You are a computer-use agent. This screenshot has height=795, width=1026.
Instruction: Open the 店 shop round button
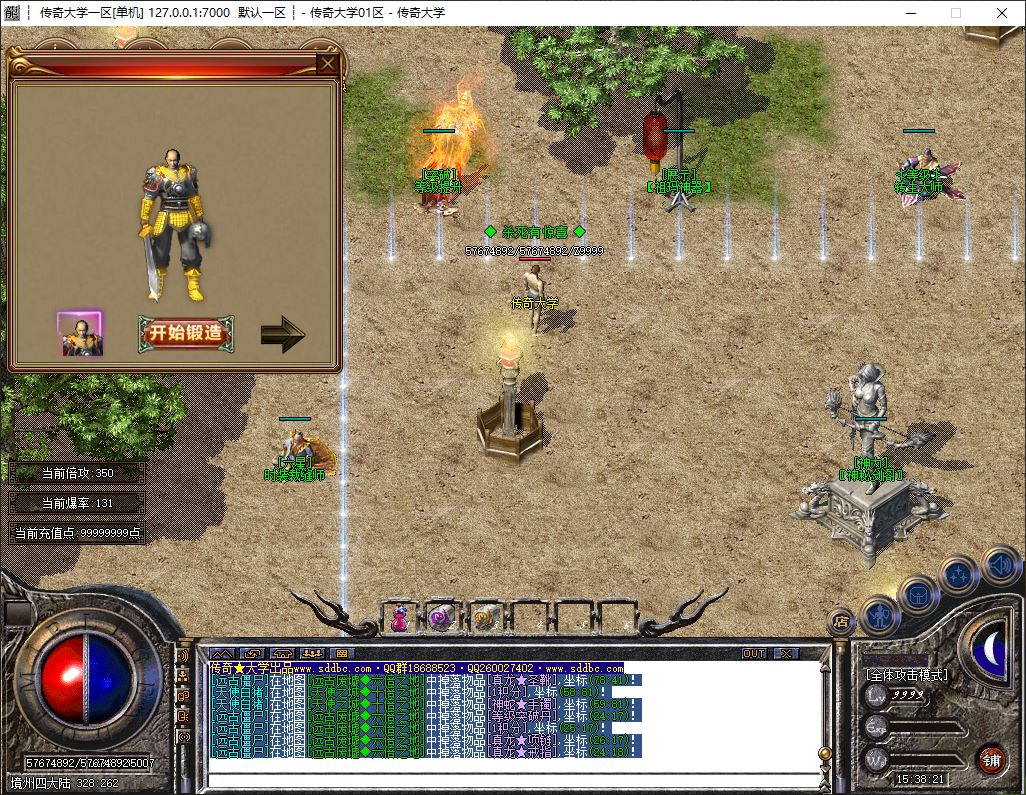click(841, 622)
